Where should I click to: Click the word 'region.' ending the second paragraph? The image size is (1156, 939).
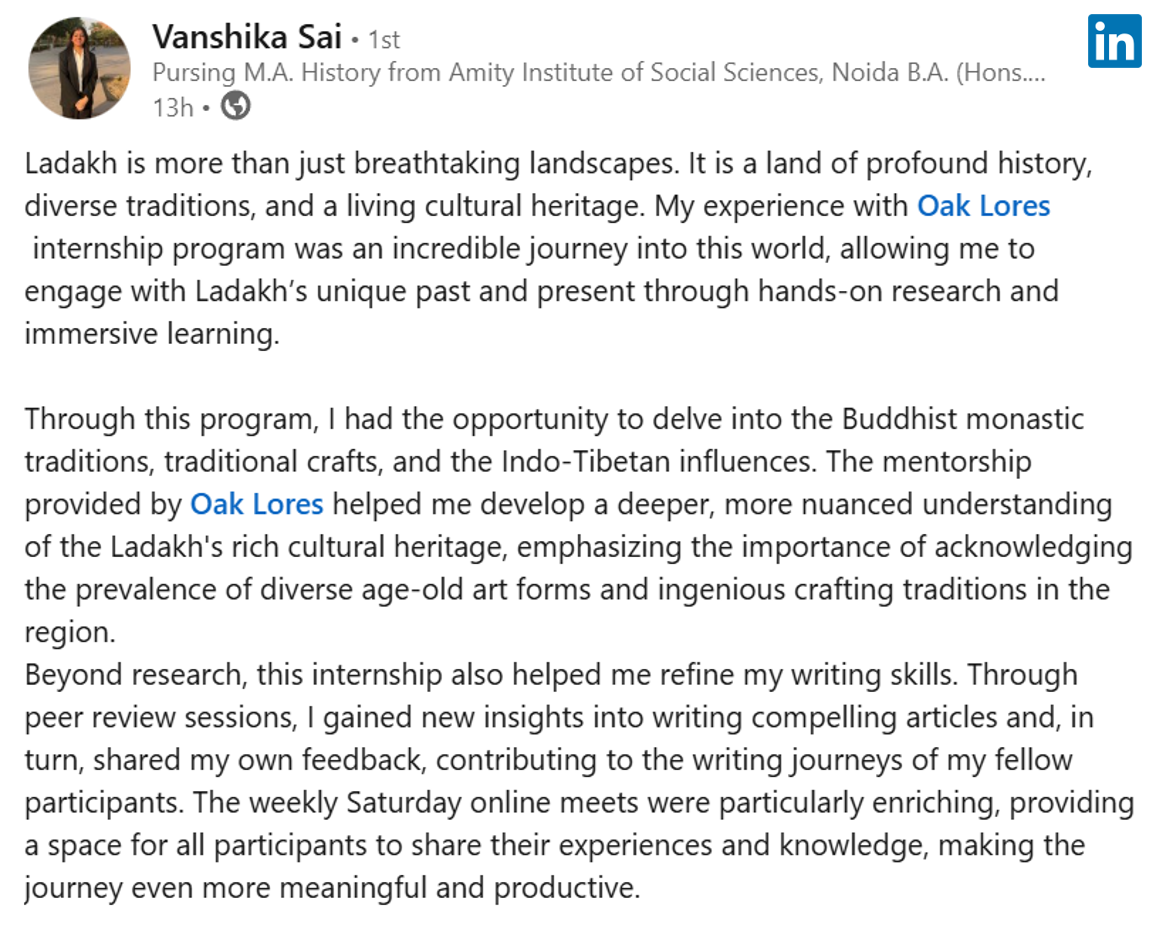point(70,633)
